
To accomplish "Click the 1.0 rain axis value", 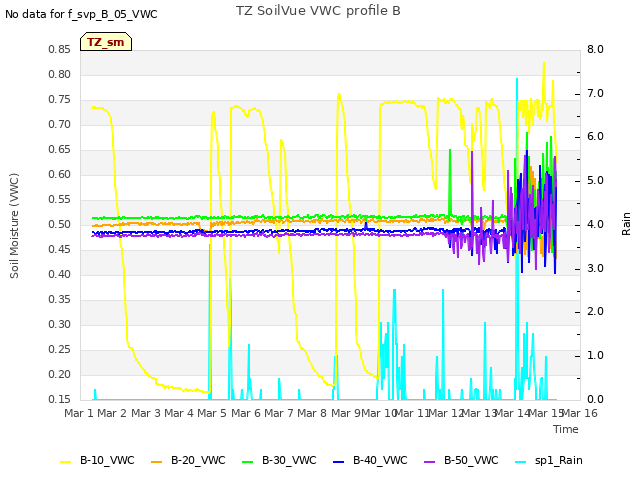I will click(596, 356).
